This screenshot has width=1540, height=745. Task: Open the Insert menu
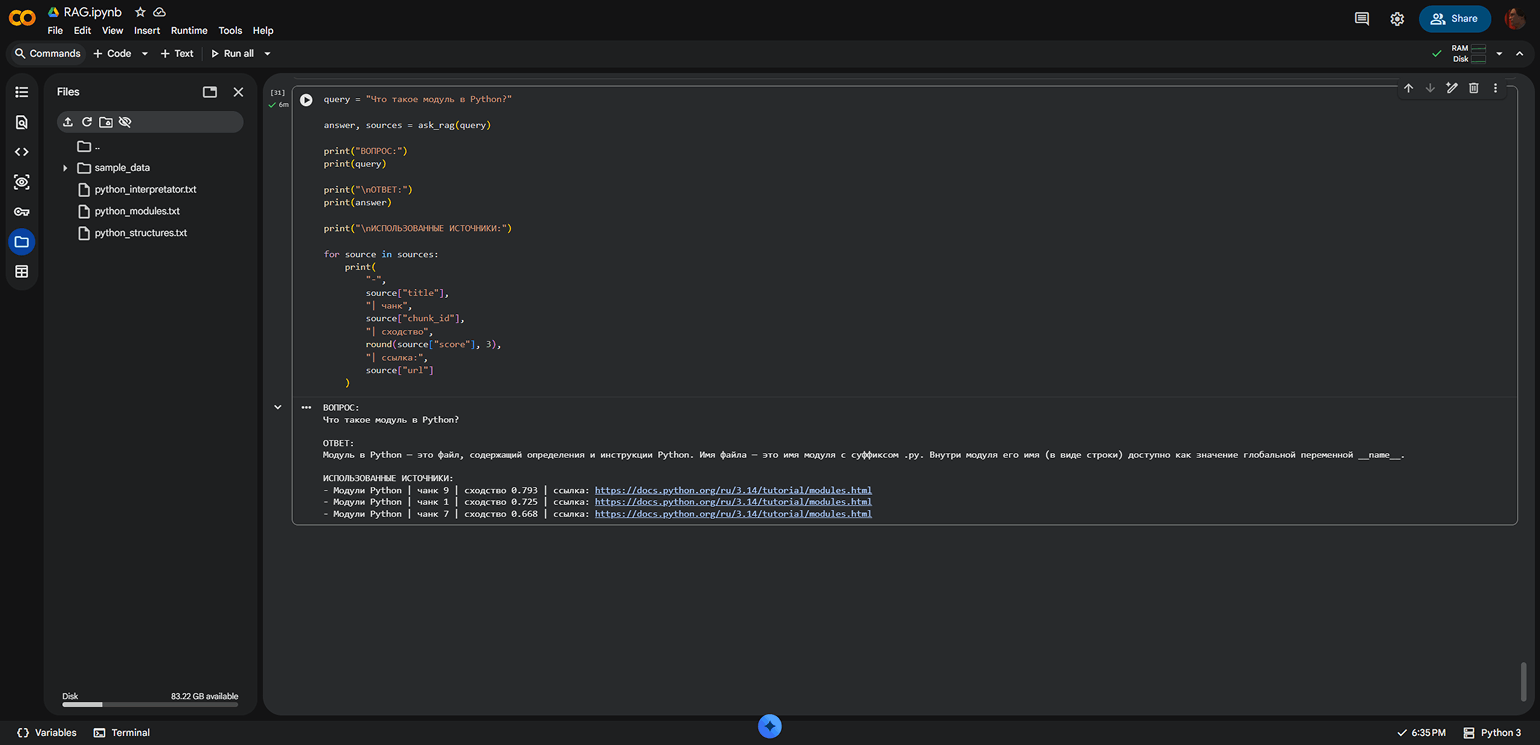(147, 31)
